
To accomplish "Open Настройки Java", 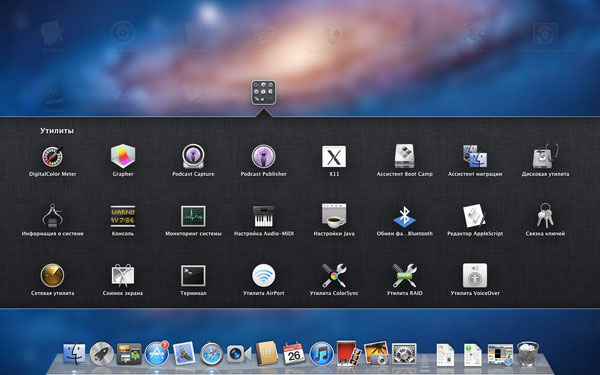I will [x=334, y=216].
